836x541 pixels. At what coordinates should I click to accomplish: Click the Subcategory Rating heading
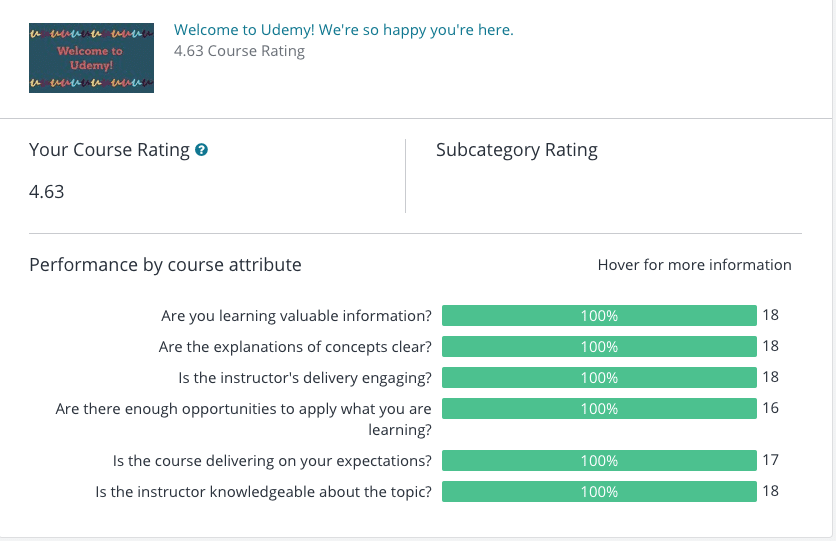tap(517, 150)
